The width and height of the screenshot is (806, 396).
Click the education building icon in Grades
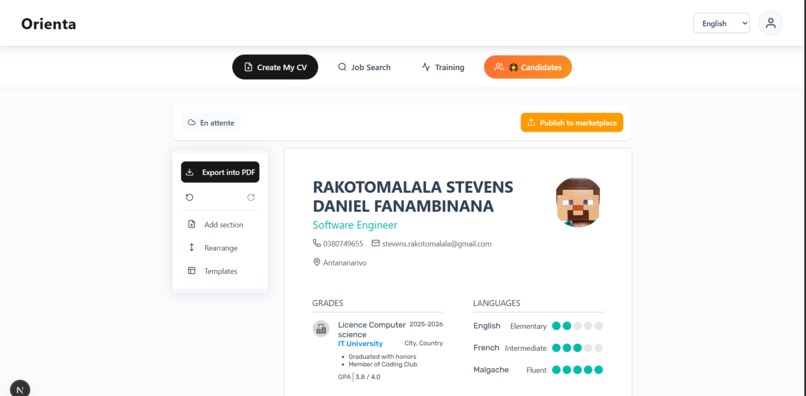pyautogui.click(x=321, y=329)
